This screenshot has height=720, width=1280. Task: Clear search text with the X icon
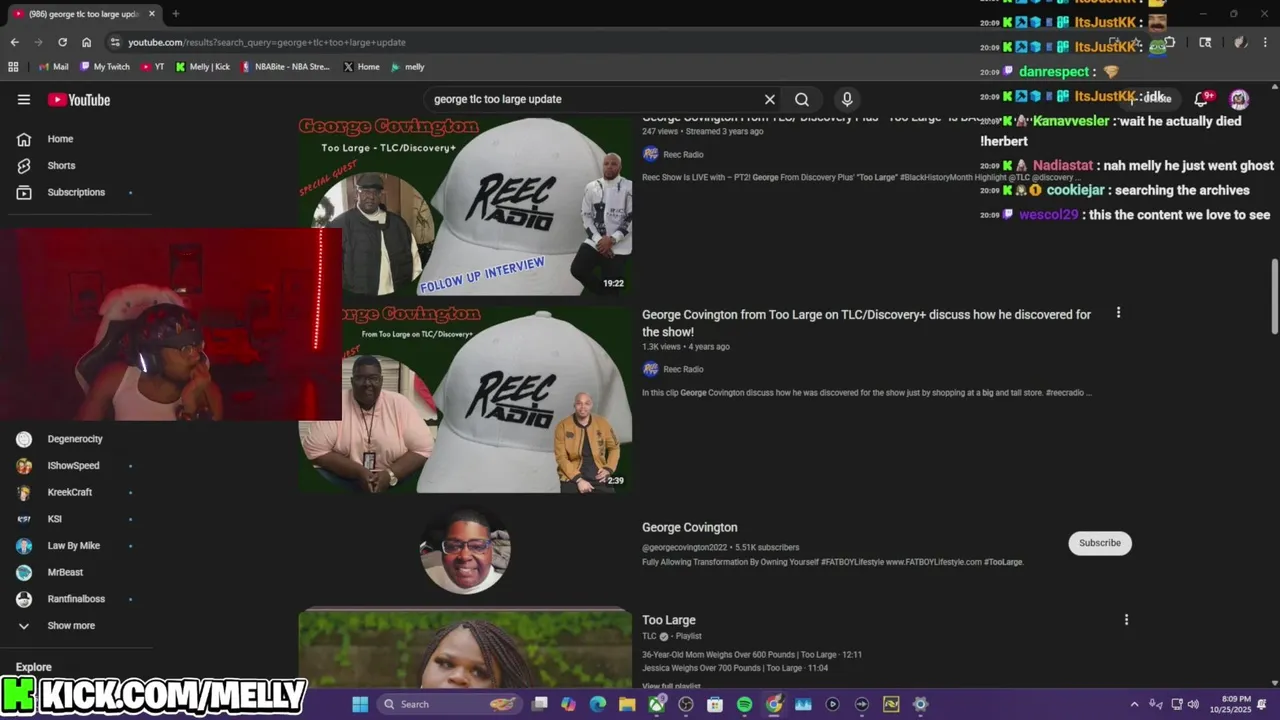[x=770, y=99]
